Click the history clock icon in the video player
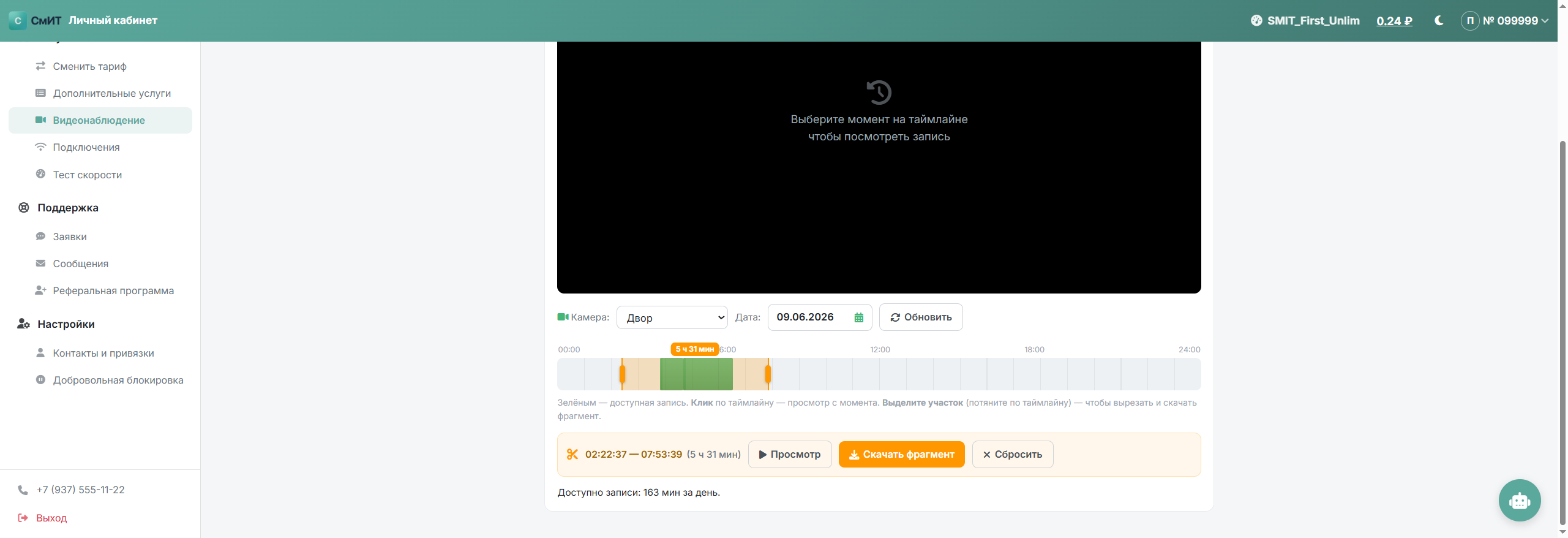This screenshot has width=1568, height=538. coord(879,93)
